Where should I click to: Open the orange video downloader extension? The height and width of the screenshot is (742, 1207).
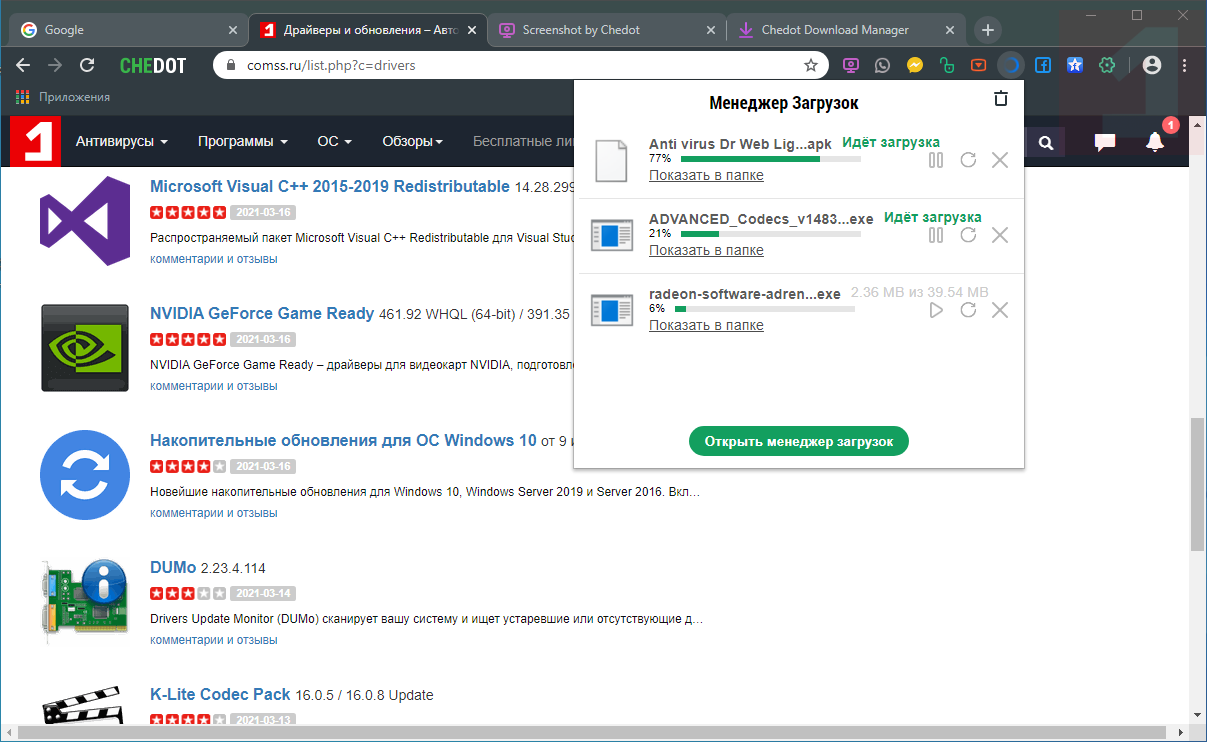(x=979, y=65)
